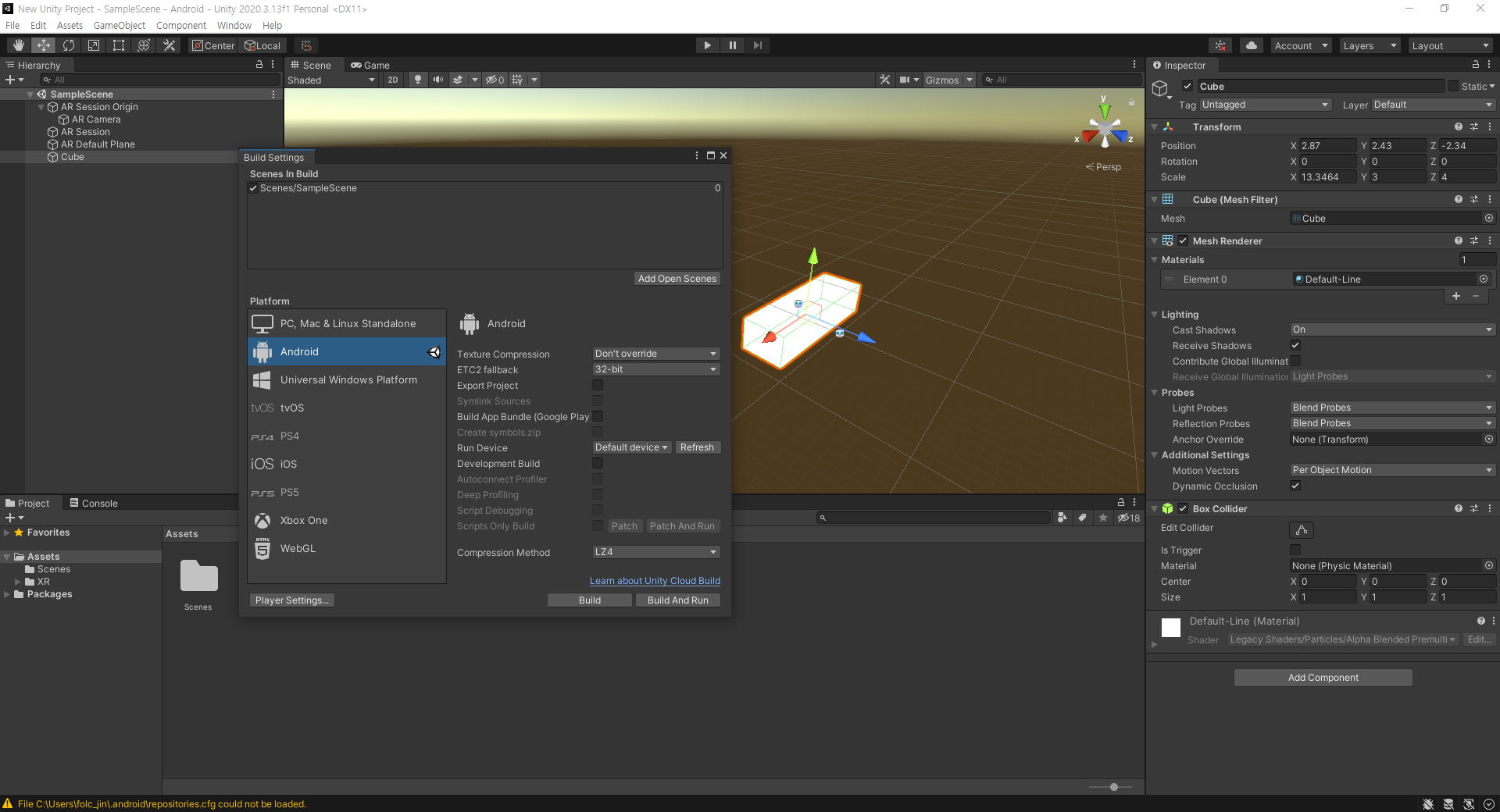Open the Window menu
Image resolution: width=1500 pixels, height=812 pixels.
tap(234, 25)
